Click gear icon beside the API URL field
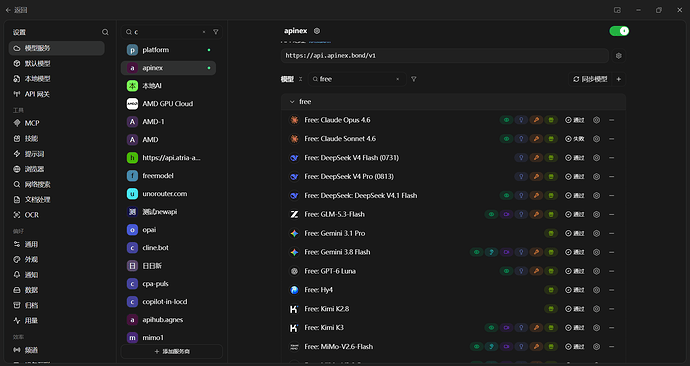Image resolution: width=690 pixels, height=366 pixels. (618, 56)
